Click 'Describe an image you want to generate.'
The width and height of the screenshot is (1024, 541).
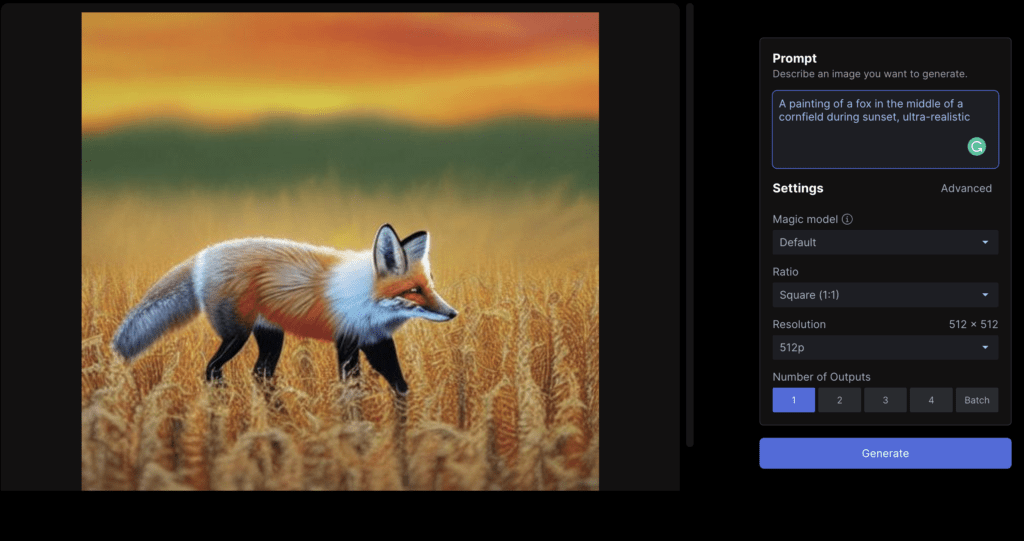(x=870, y=74)
